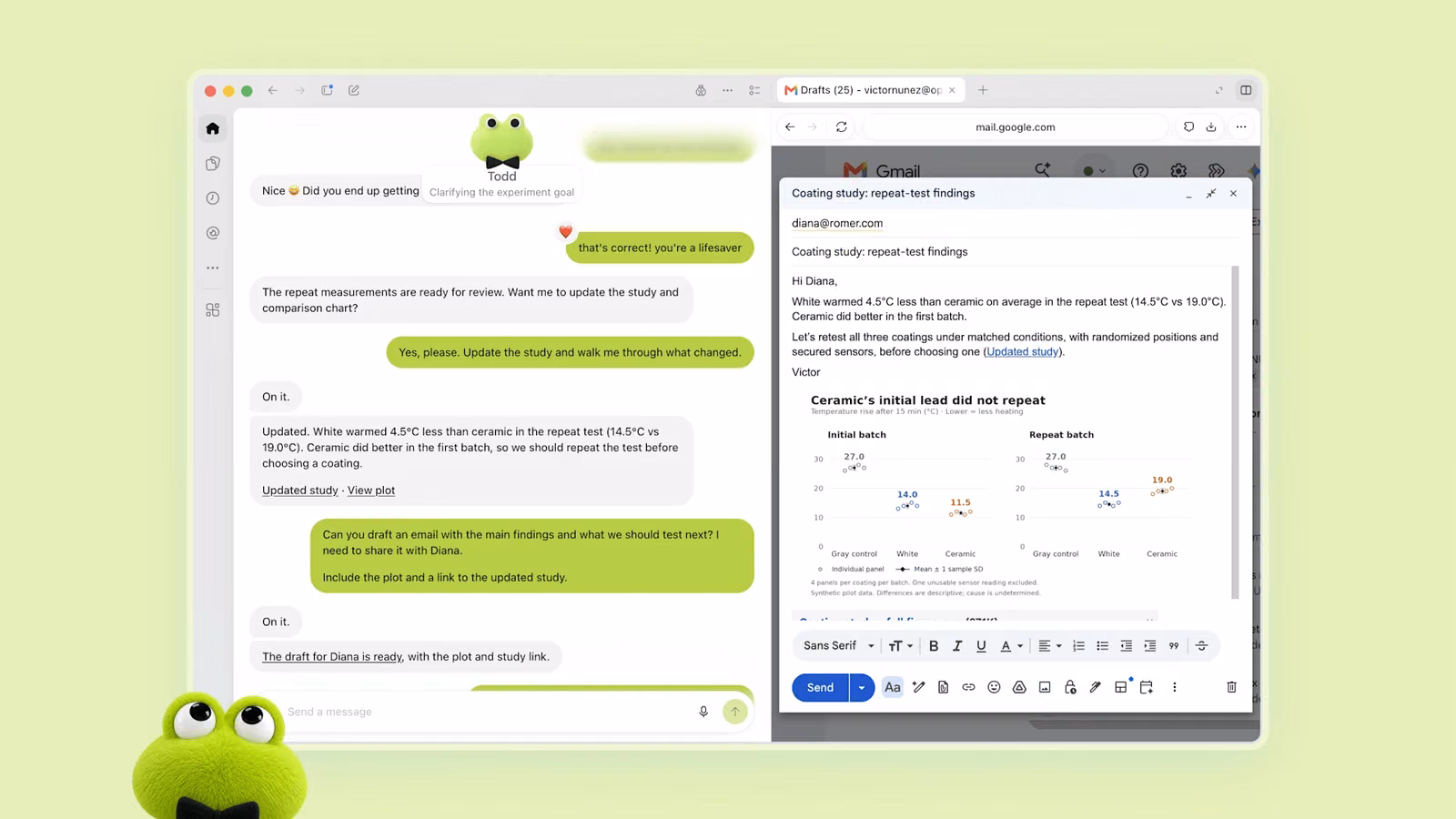The image size is (1456, 819).
Task: Toggle formatting options Aa button
Action: [x=893, y=688]
